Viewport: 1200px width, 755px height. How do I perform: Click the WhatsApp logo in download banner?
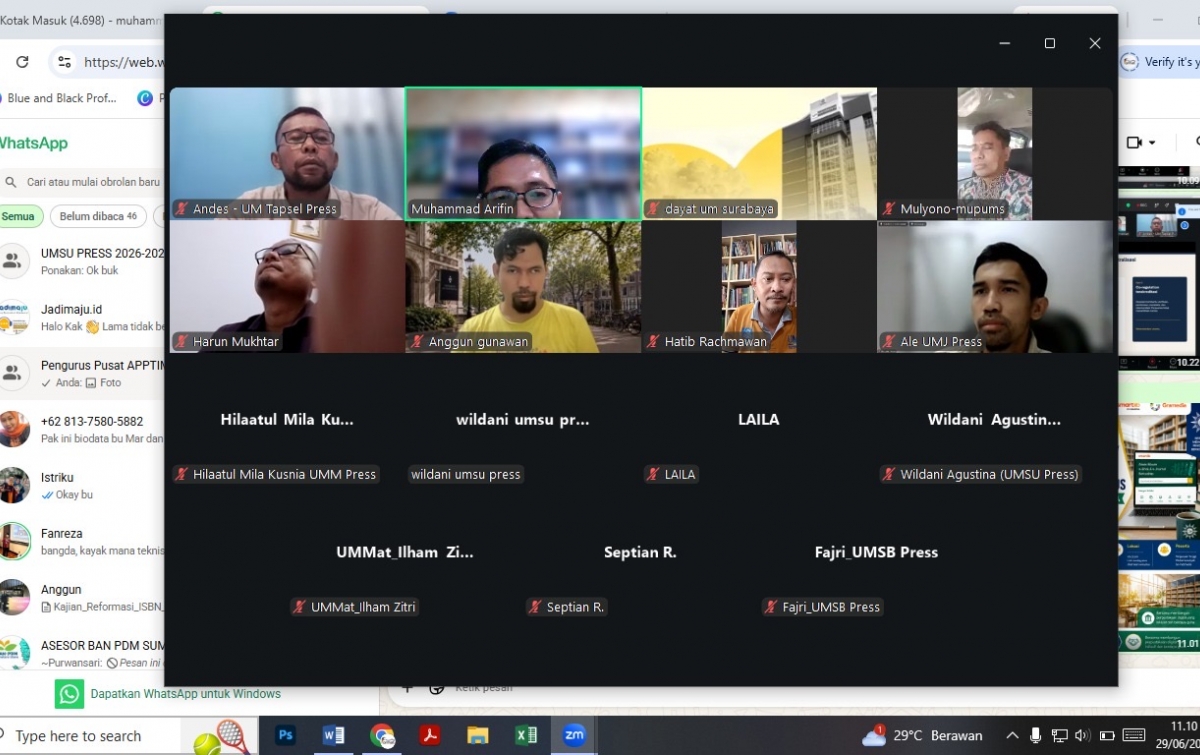point(69,694)
